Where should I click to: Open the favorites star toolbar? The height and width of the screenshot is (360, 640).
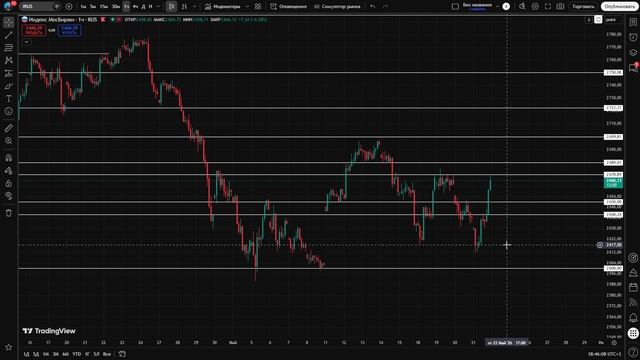(x=9, y=347)
